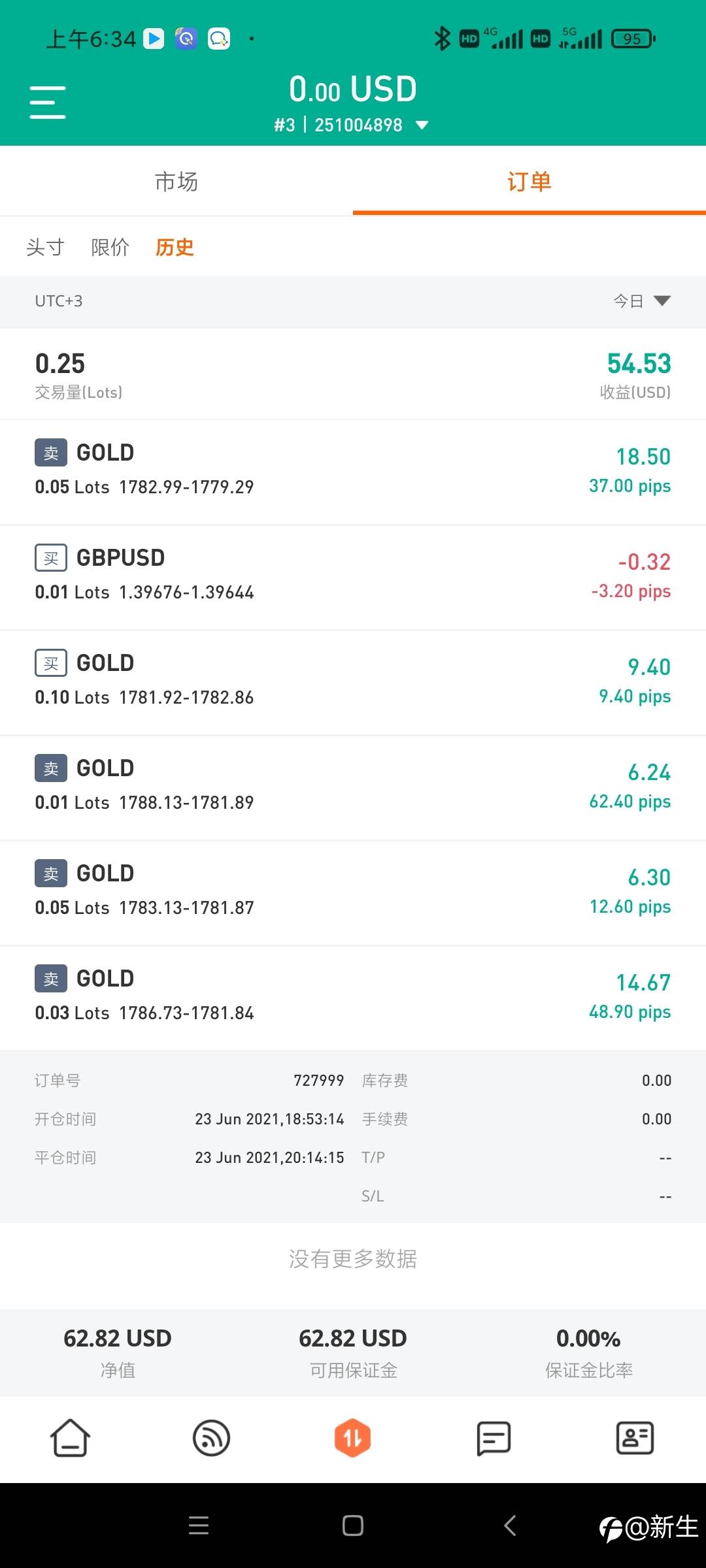Viewport: 706px width, 1568px height.
Task: Show the 头寸 positions list
Action: (45, 247)
